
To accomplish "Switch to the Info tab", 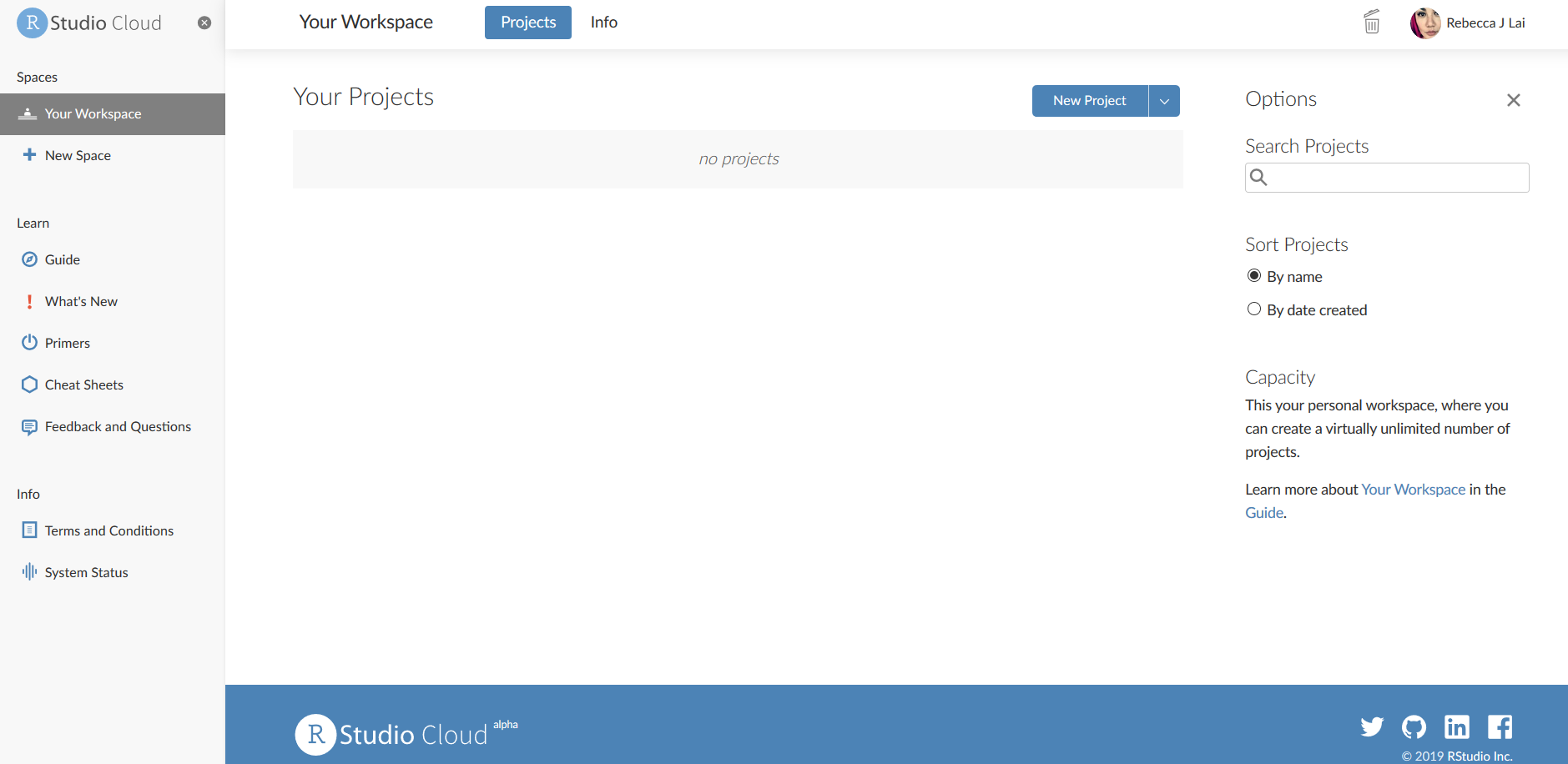I will 604,23.
